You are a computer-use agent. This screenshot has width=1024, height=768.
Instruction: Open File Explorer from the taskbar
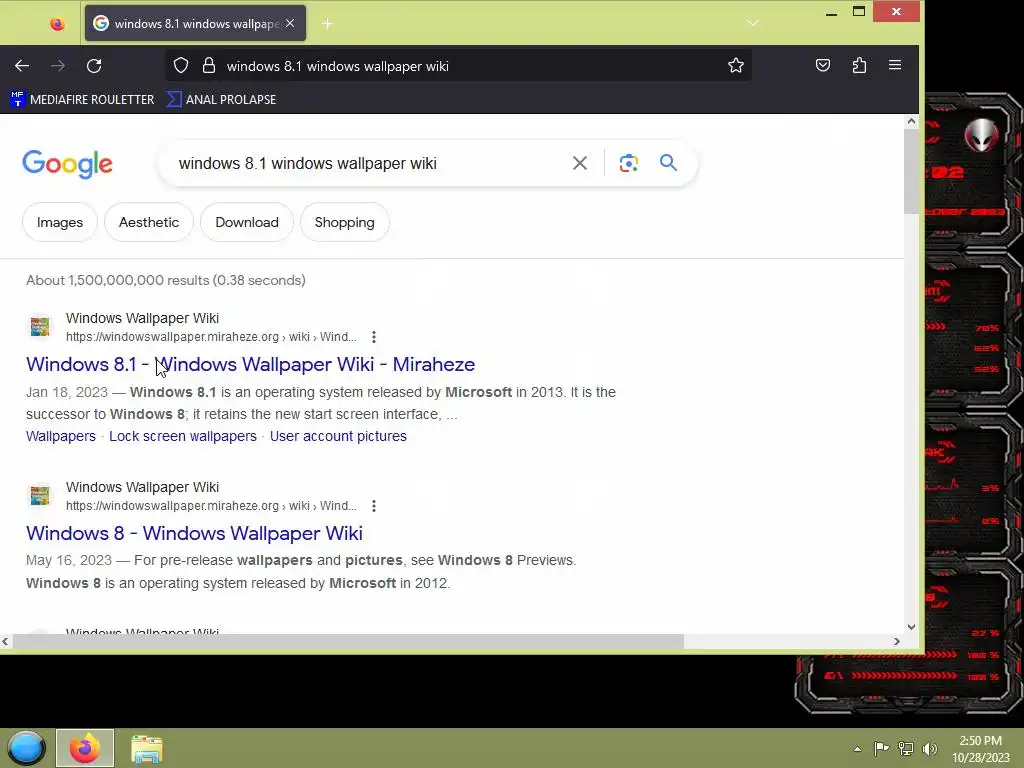(146, 749)
